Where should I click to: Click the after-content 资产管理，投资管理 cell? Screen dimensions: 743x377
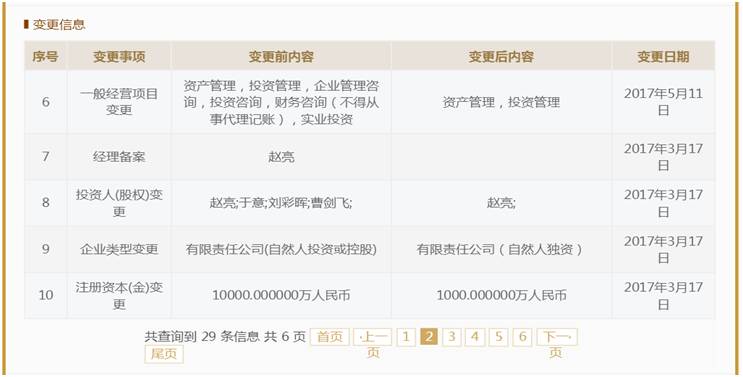(501, 102)
